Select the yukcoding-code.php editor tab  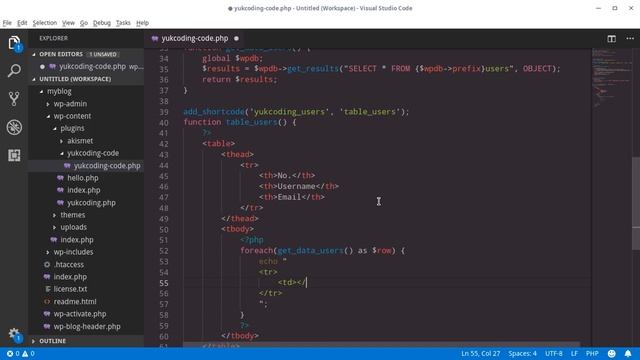195,38
